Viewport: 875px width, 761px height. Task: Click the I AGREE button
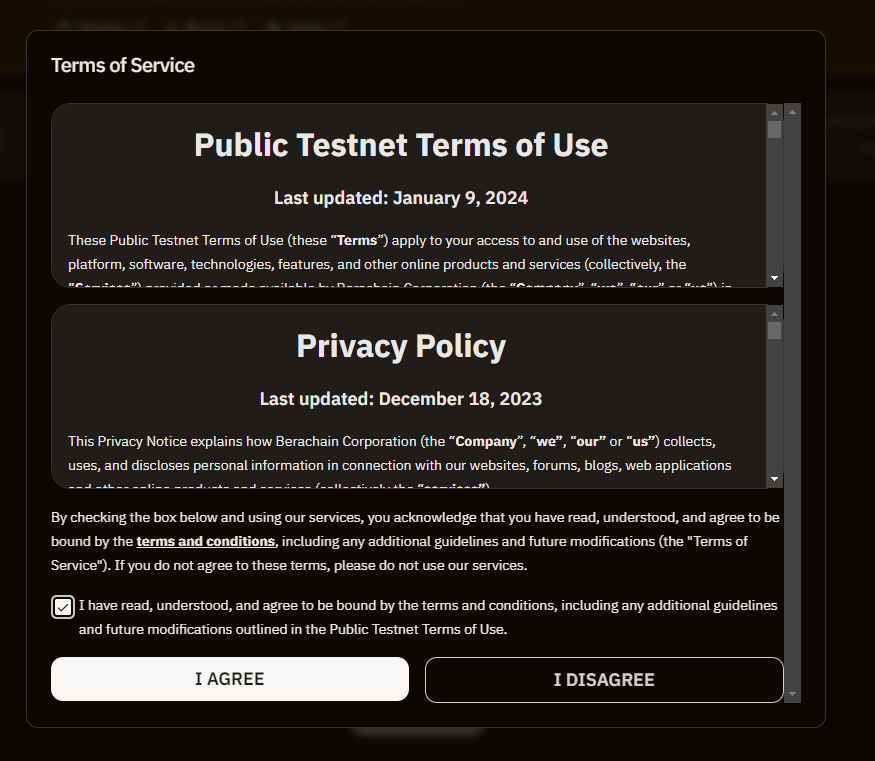(x=230, y=679)
